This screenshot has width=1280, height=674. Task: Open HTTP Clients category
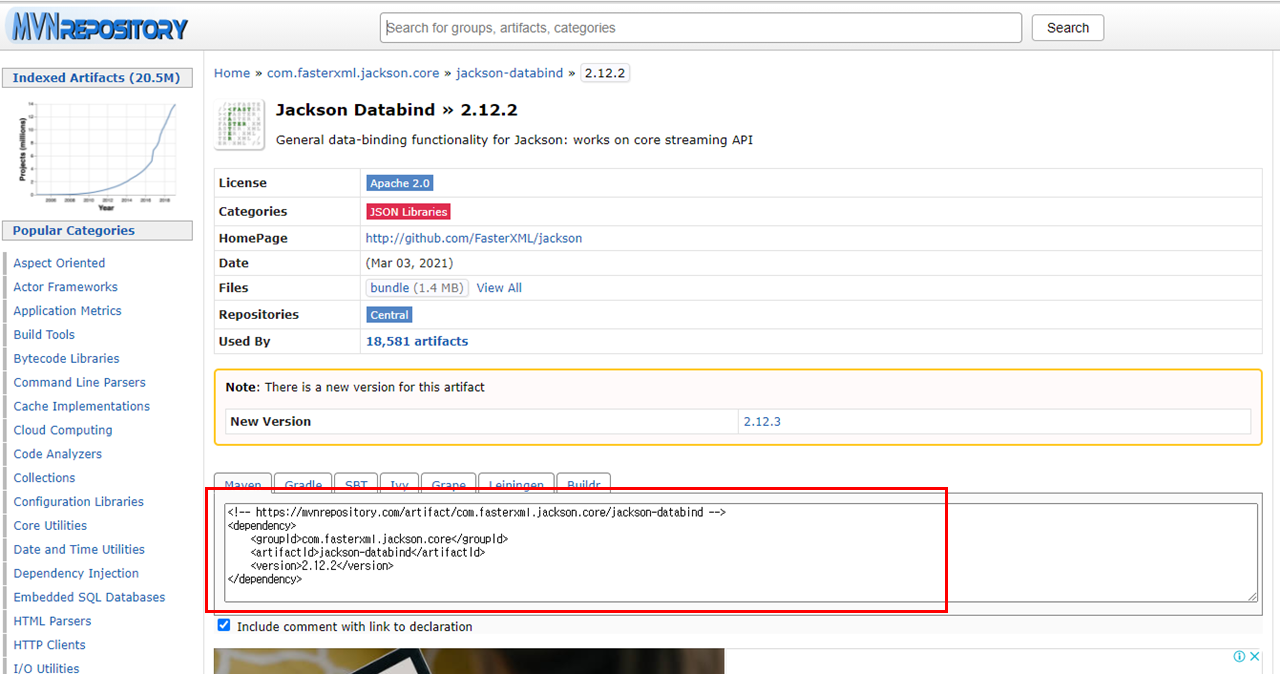tap(49, 645)
